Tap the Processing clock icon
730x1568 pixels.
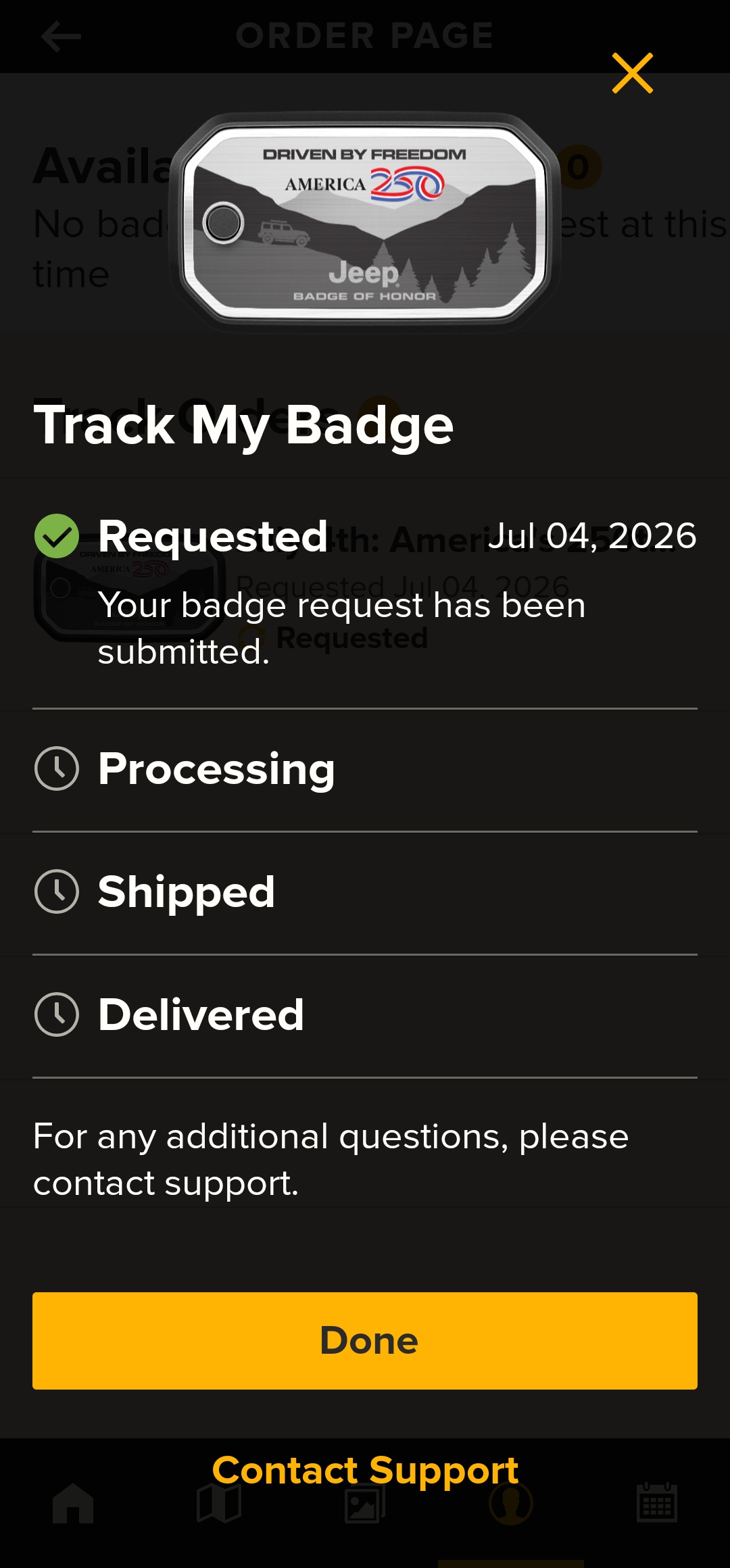click(57, 768)
